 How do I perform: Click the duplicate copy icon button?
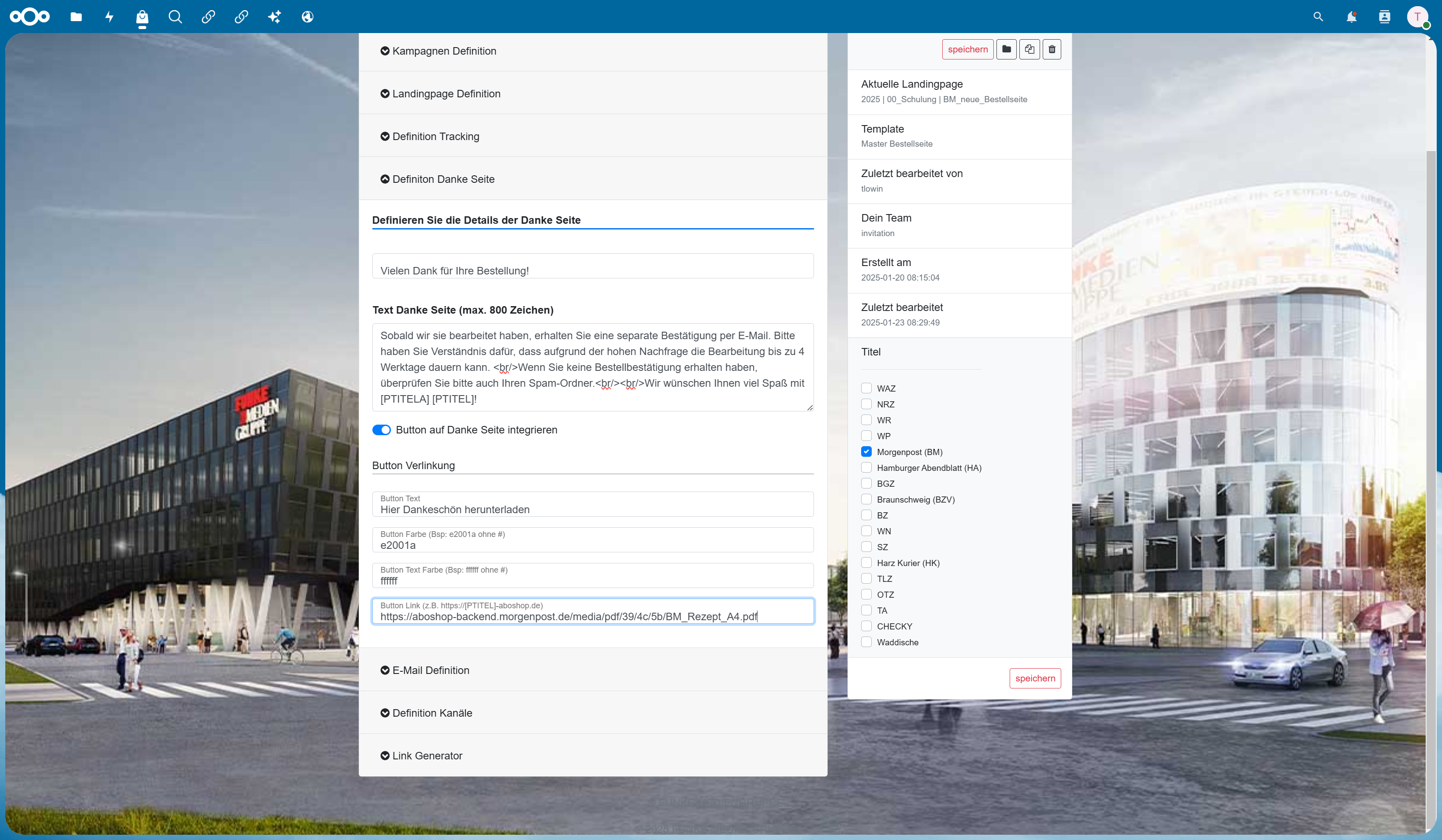[1029, 49]
